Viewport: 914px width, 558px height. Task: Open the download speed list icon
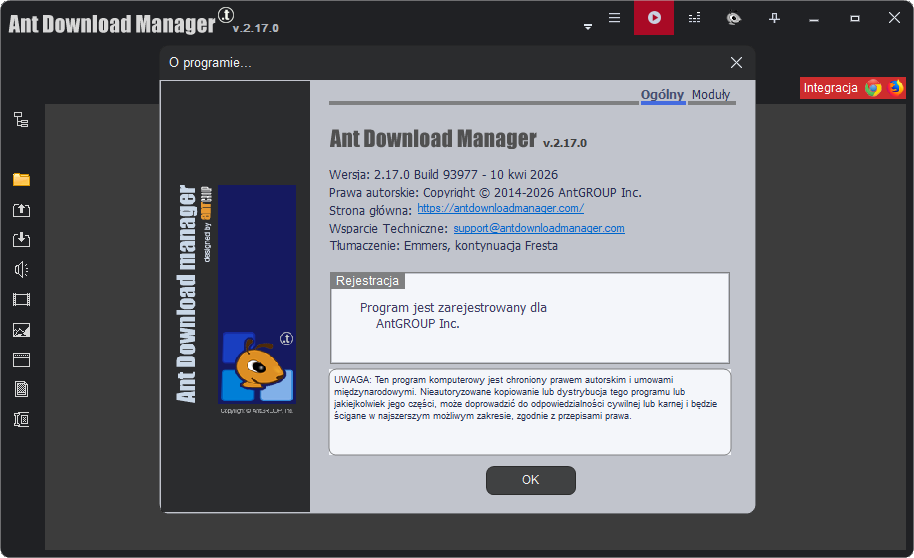click(694, 18)
